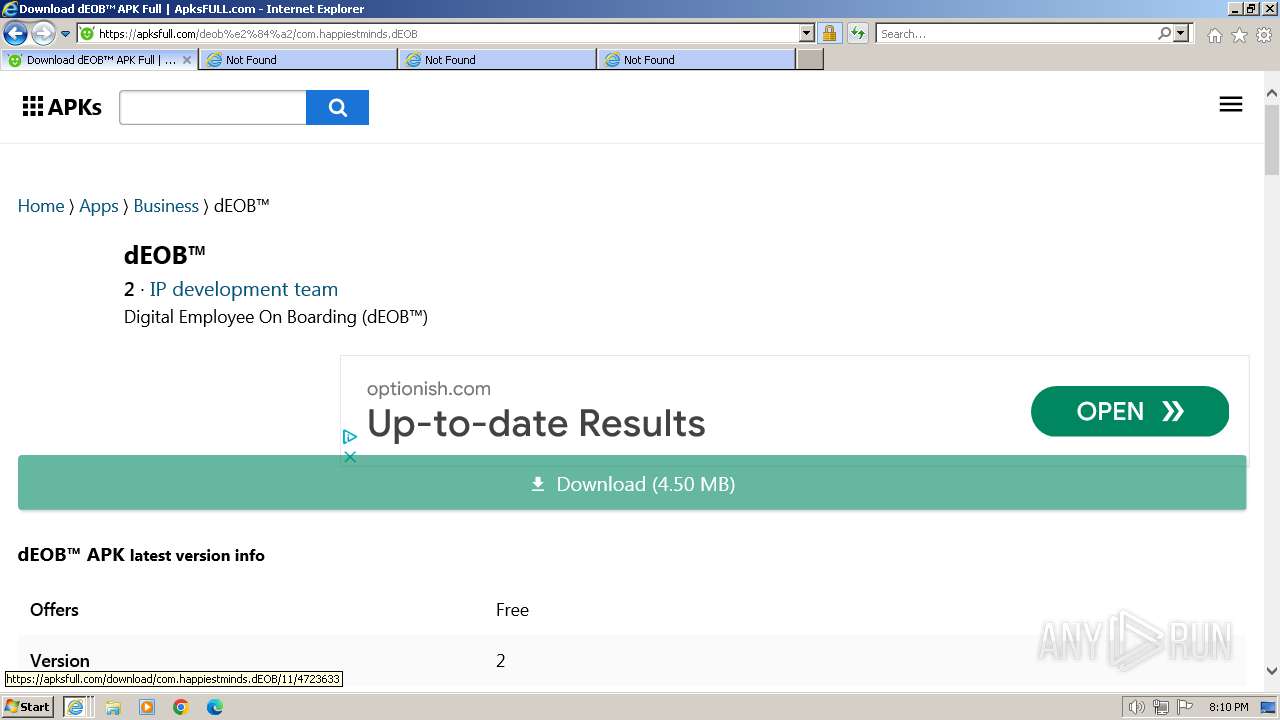
Task: Open the AdChoices triangle icon
Action: [349, 437]
